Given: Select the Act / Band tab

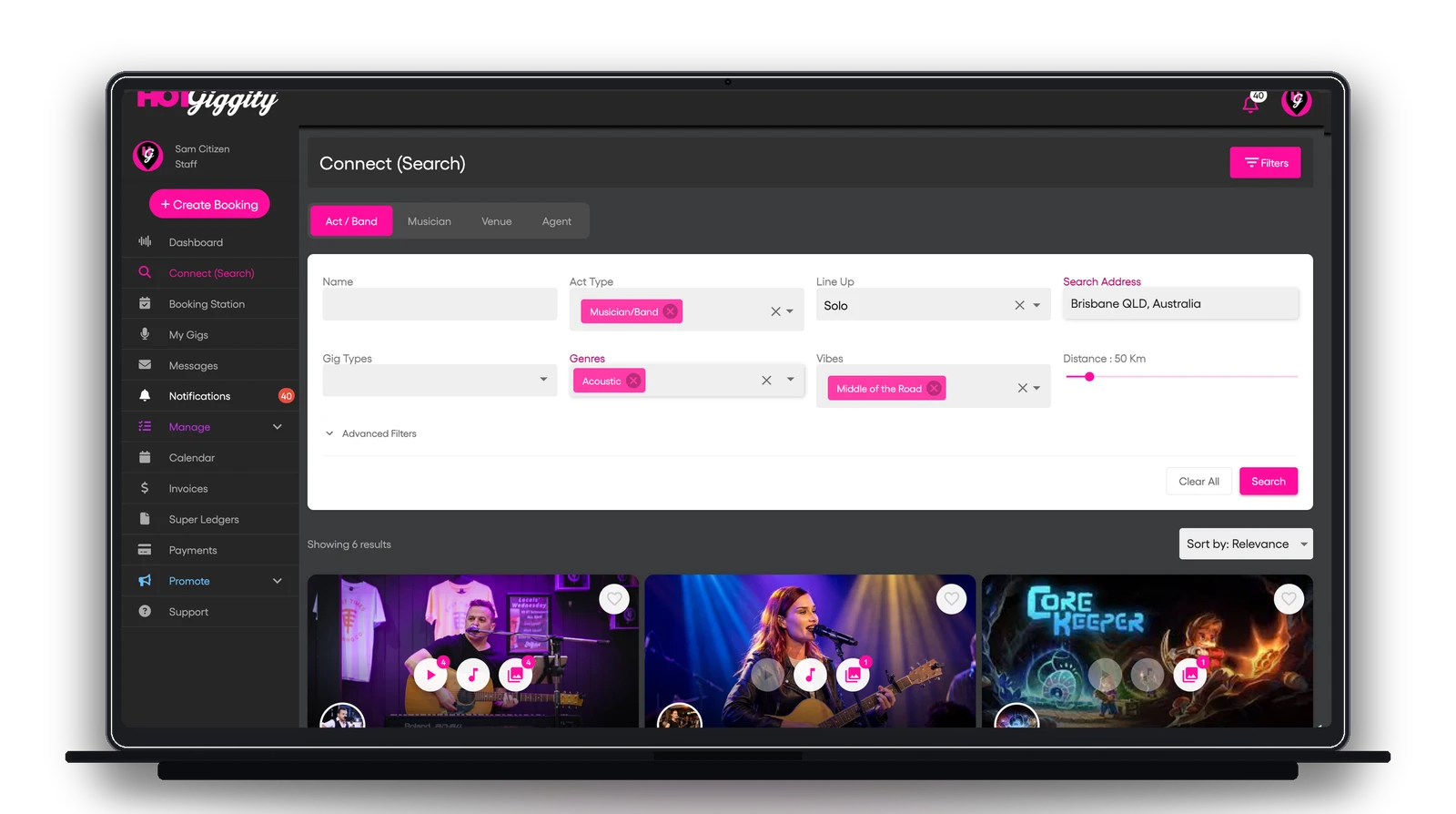Looking at the screenshot, I should click(351, 221).
